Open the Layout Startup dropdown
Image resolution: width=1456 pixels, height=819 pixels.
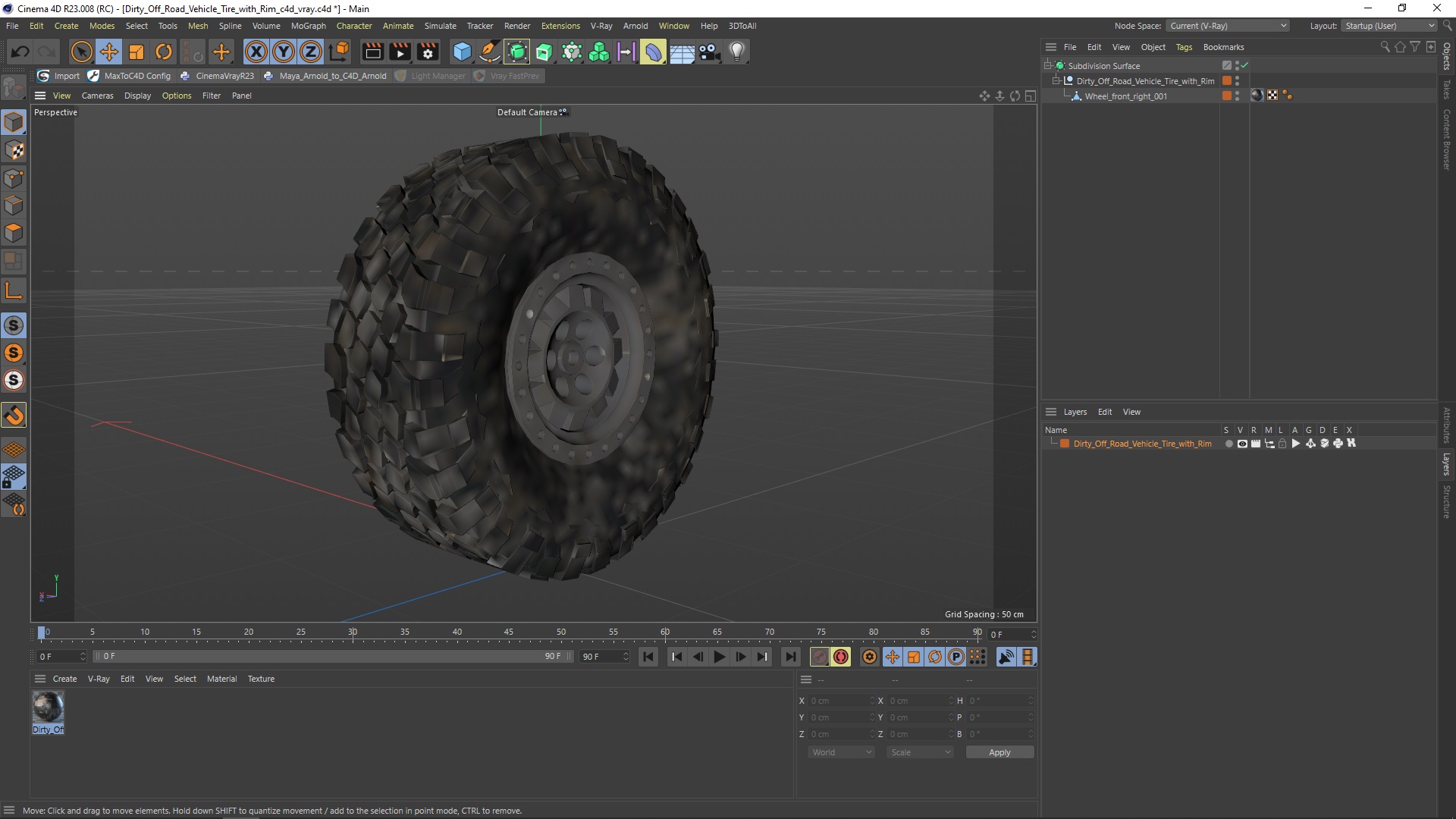coord(1388,26)
